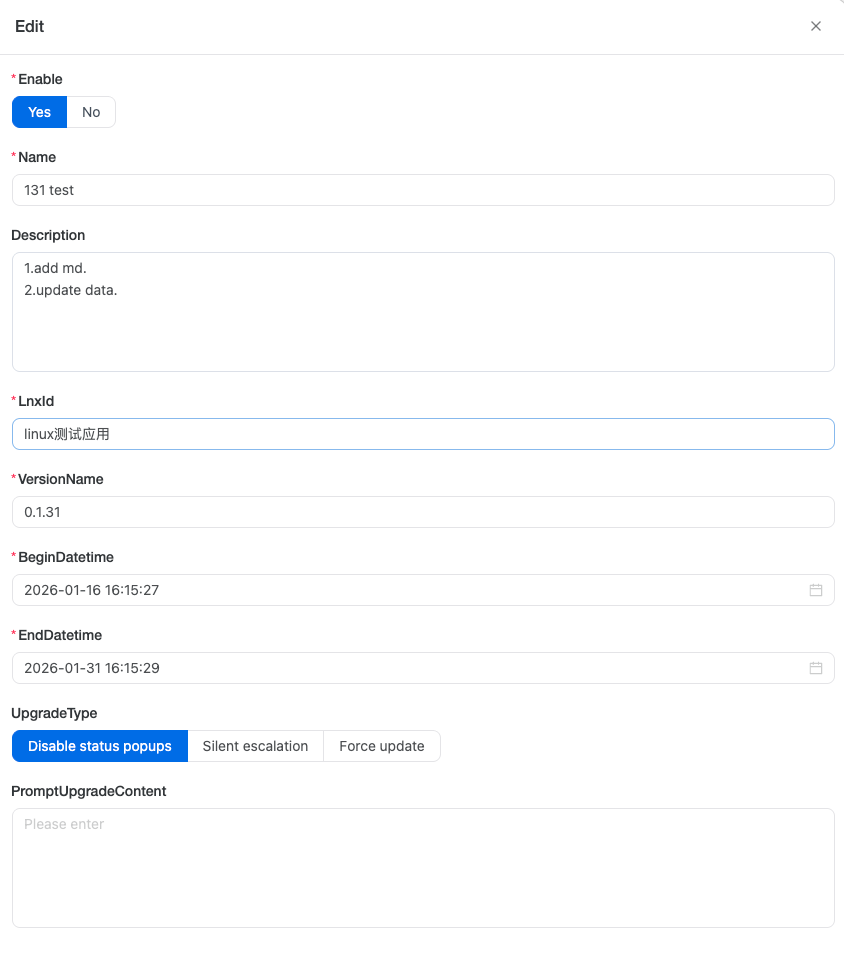This screenshot has width=844, height=956.
Task: Click the PromptUpgradeContent text area
Action: (x=422, y=868)
